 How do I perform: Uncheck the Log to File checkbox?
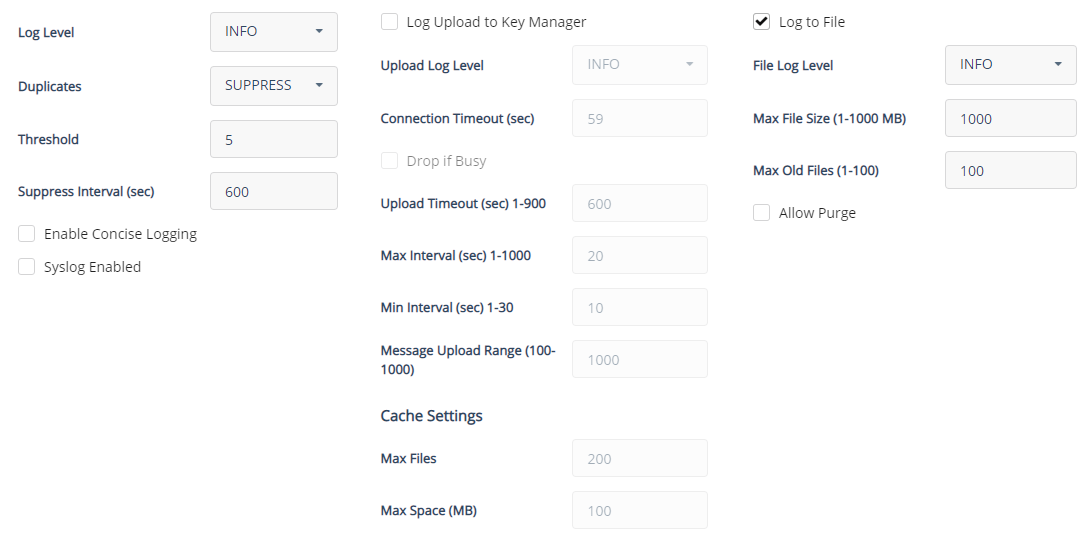pos(762,22)
